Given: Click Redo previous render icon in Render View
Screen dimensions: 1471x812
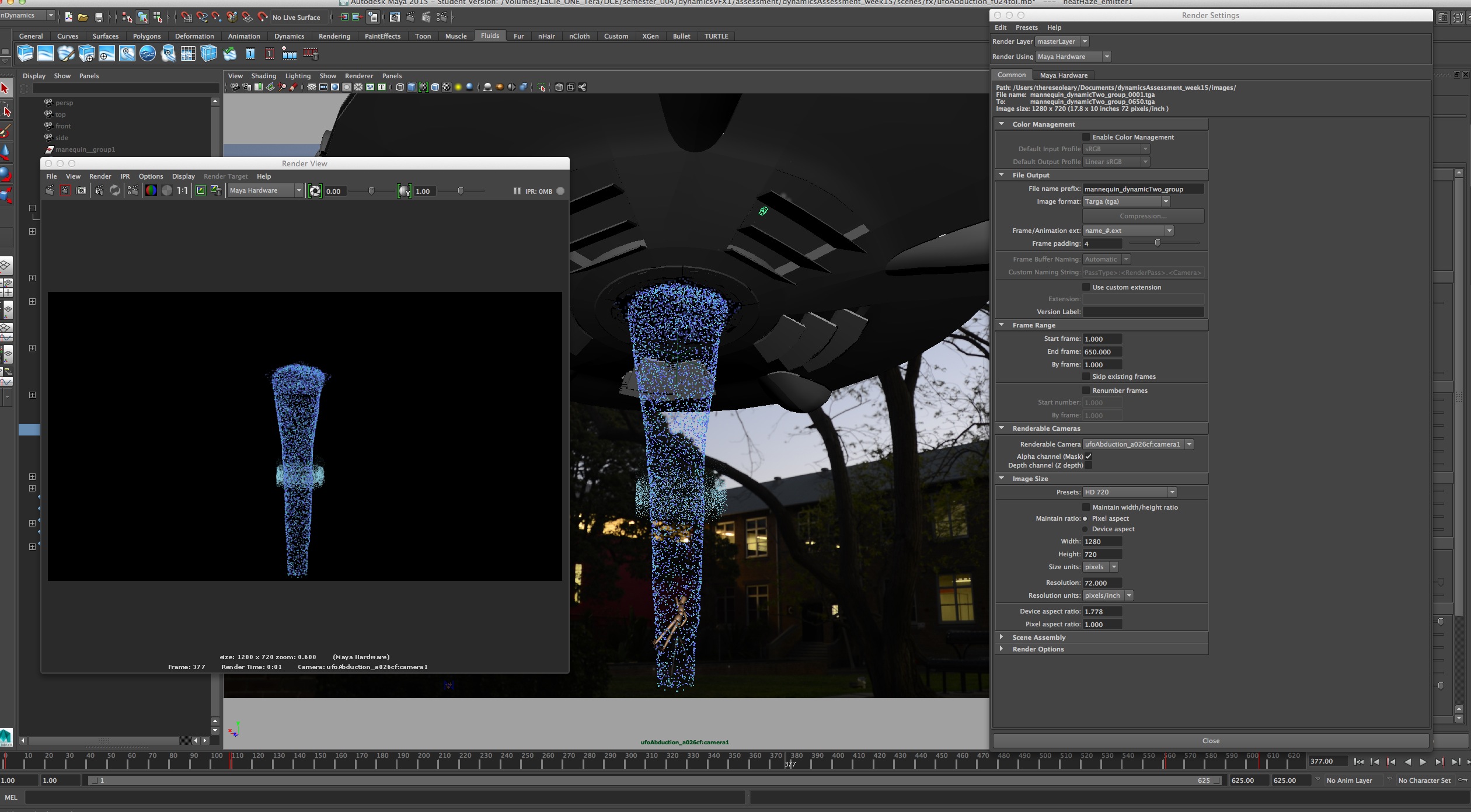Looking at the screenshot, I should (50, 190).
